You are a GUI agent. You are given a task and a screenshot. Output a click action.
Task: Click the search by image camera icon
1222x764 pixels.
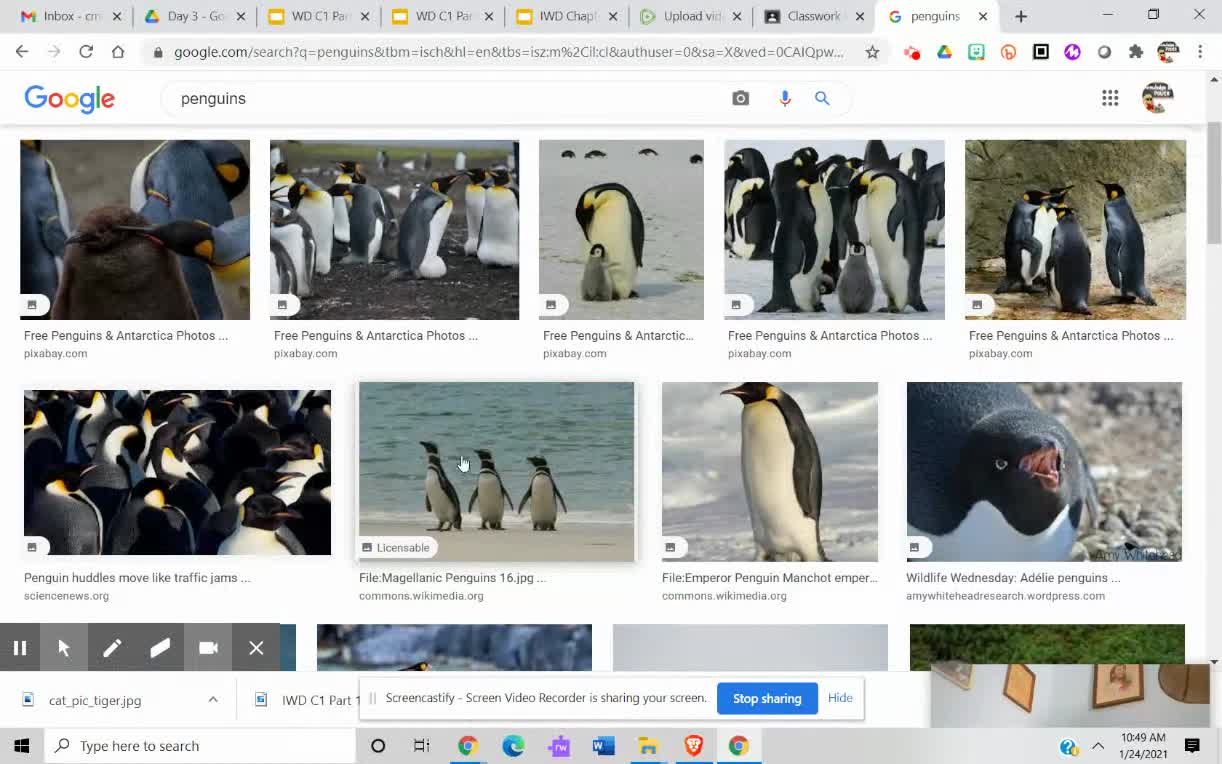tap(740, 98)
